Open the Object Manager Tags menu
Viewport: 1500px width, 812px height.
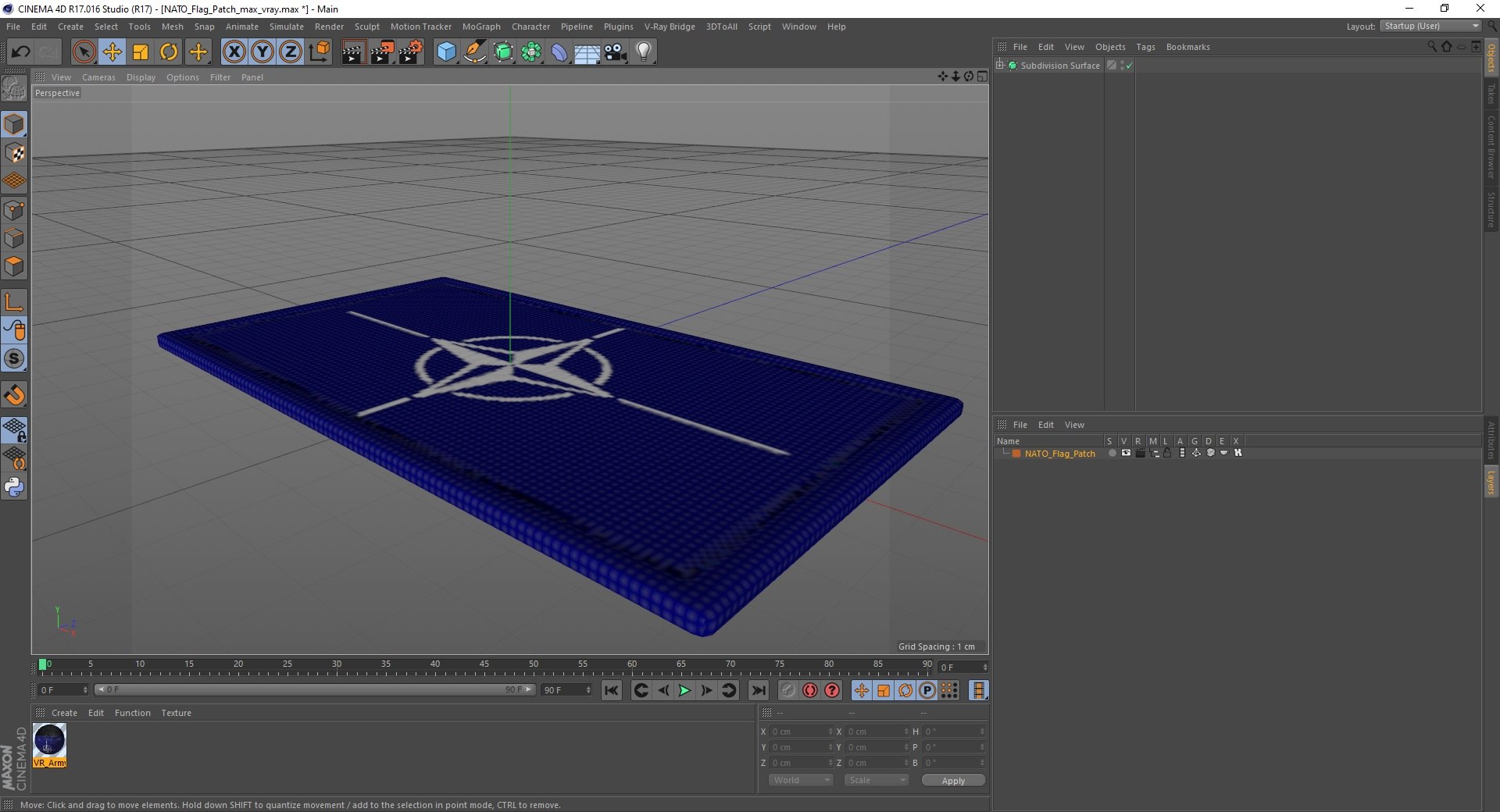coord(1145,47)
